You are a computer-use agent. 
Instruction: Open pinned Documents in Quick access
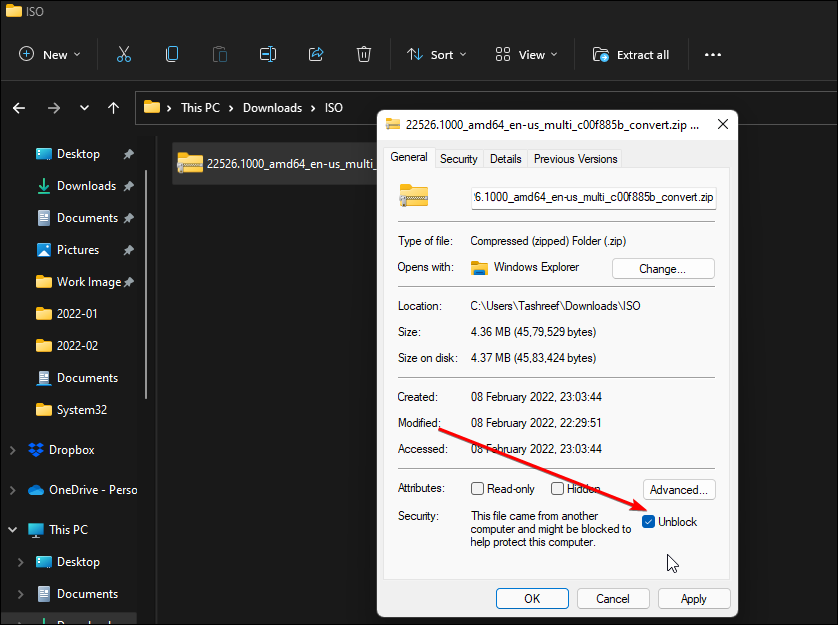tap(76, 218)
